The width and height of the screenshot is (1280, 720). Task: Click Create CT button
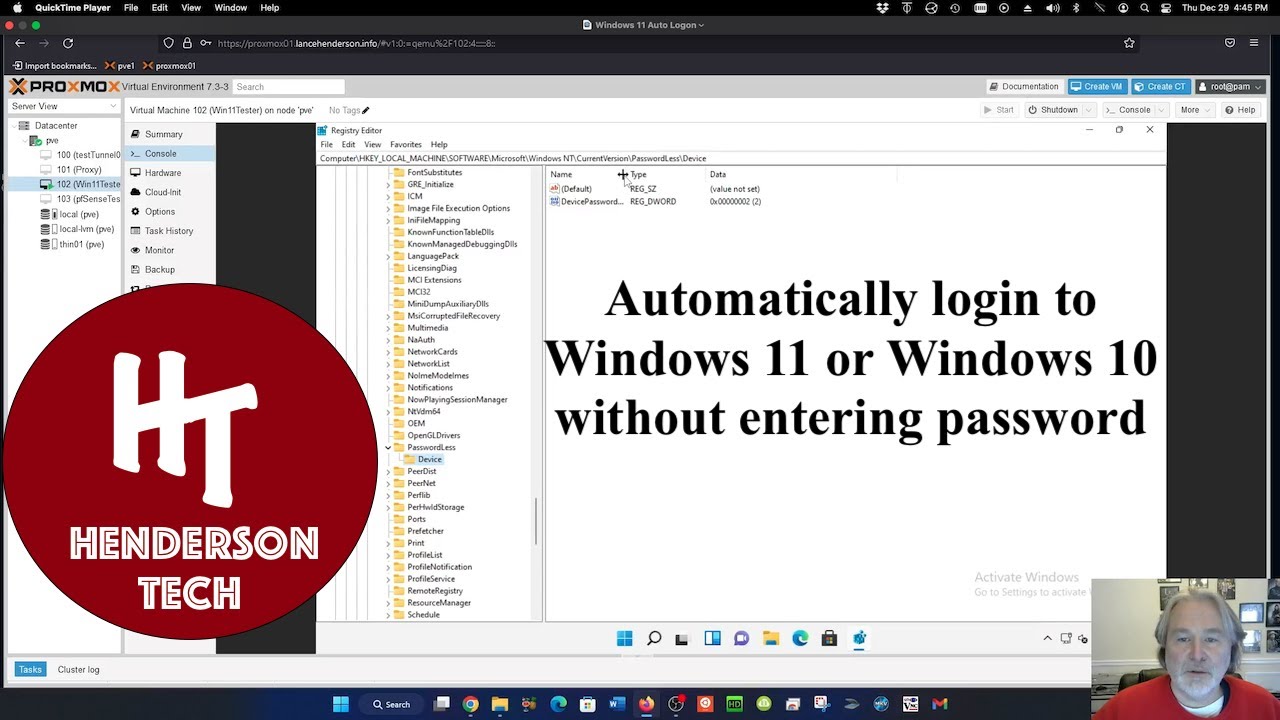(1159, 86)
